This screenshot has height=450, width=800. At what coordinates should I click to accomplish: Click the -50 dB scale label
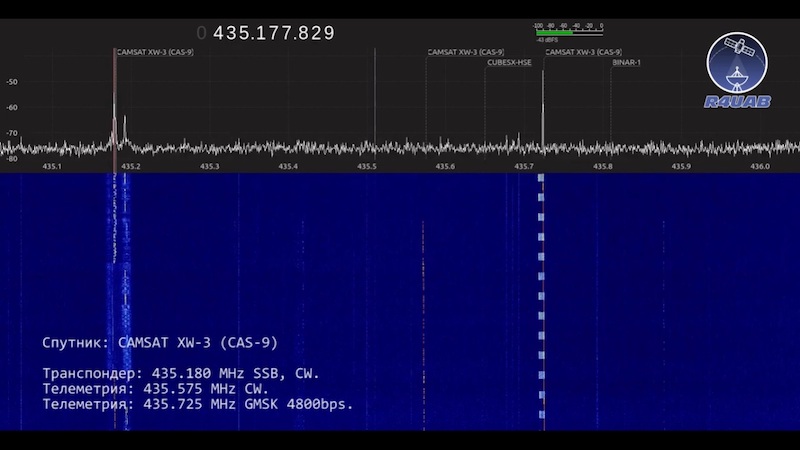click(x=12, y=82)
